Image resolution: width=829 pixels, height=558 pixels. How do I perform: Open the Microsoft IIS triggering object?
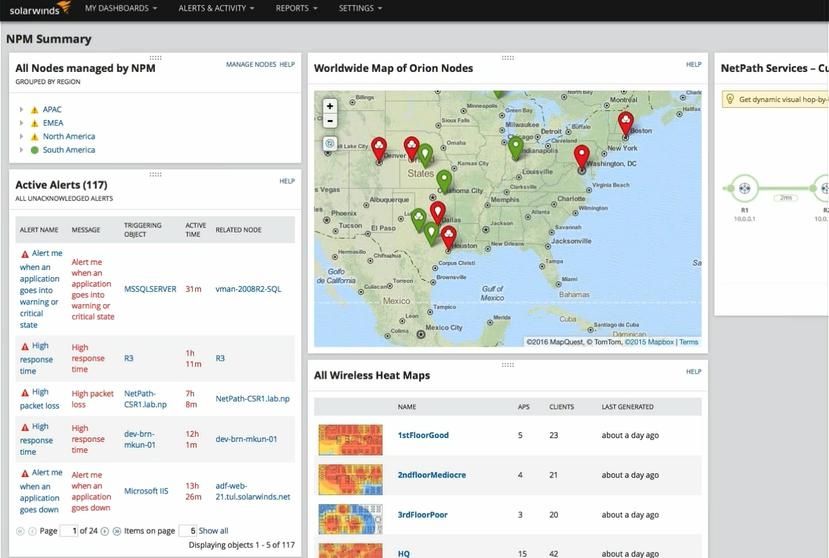[x=146, y=491]
